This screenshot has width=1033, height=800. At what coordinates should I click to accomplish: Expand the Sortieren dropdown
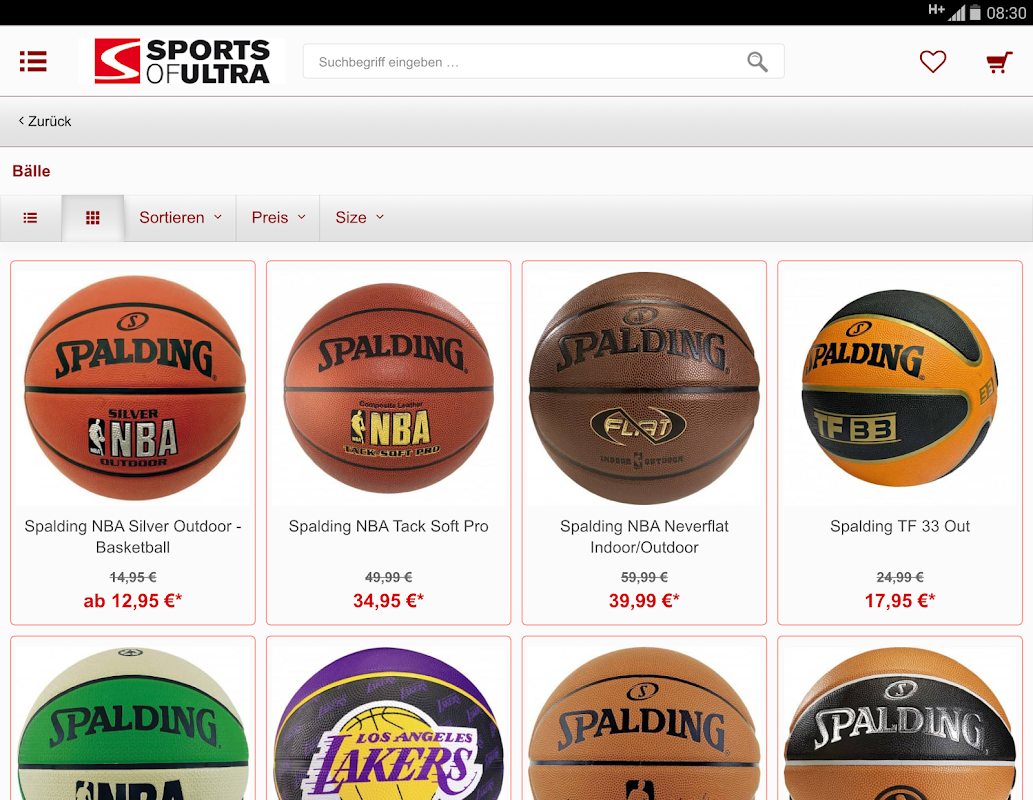point(180,217)
